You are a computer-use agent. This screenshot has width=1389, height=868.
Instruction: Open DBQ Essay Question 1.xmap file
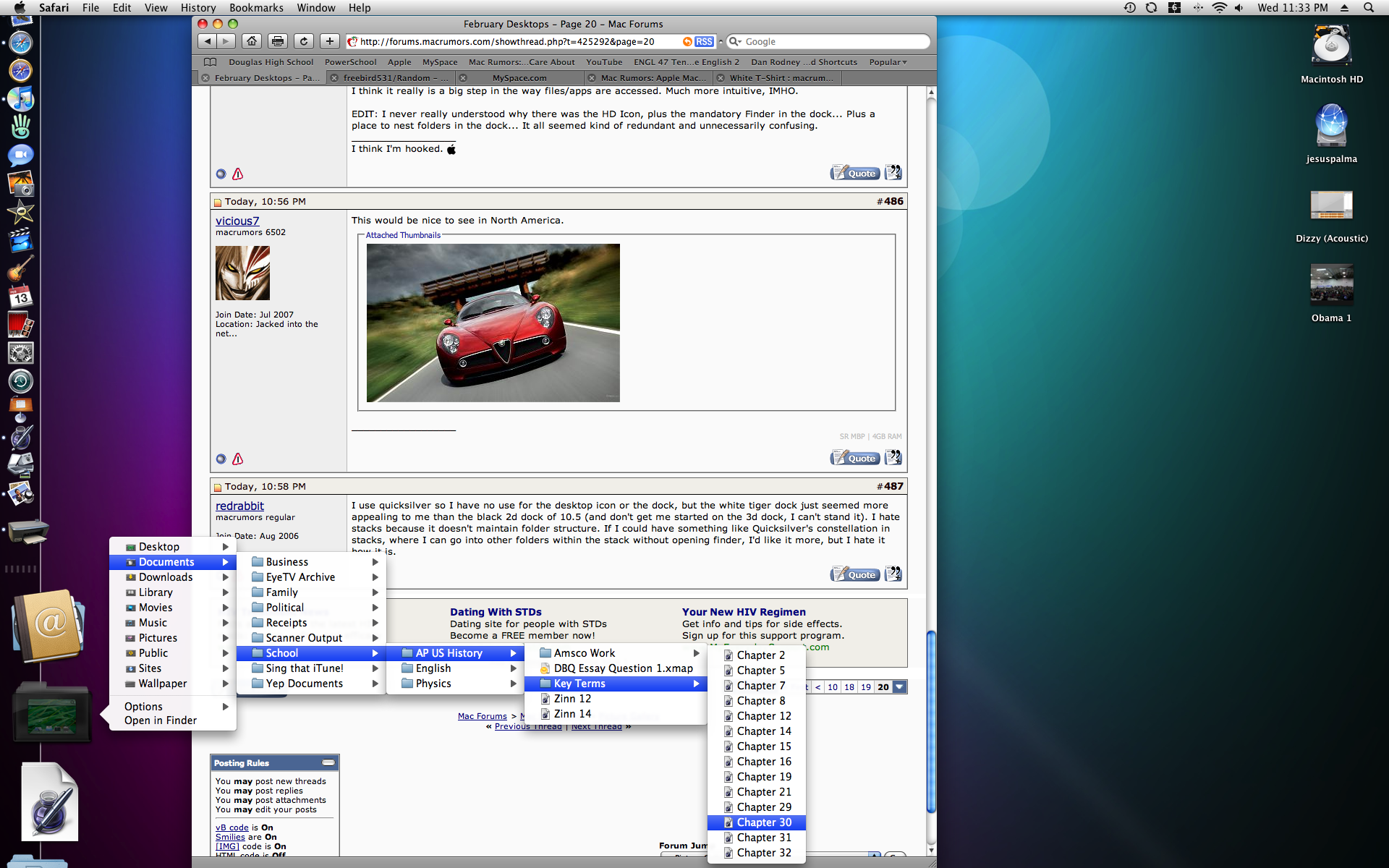(616, 668)
